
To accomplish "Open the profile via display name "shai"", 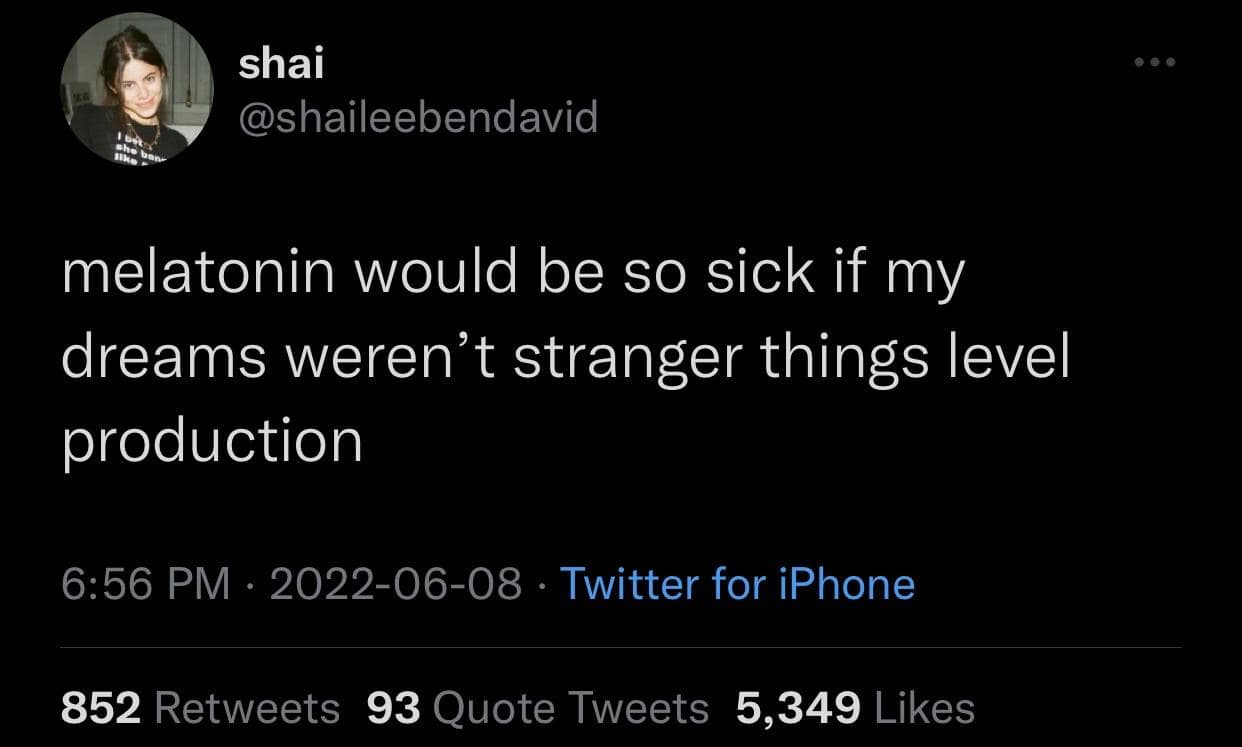I will click(x=282, y=65).
